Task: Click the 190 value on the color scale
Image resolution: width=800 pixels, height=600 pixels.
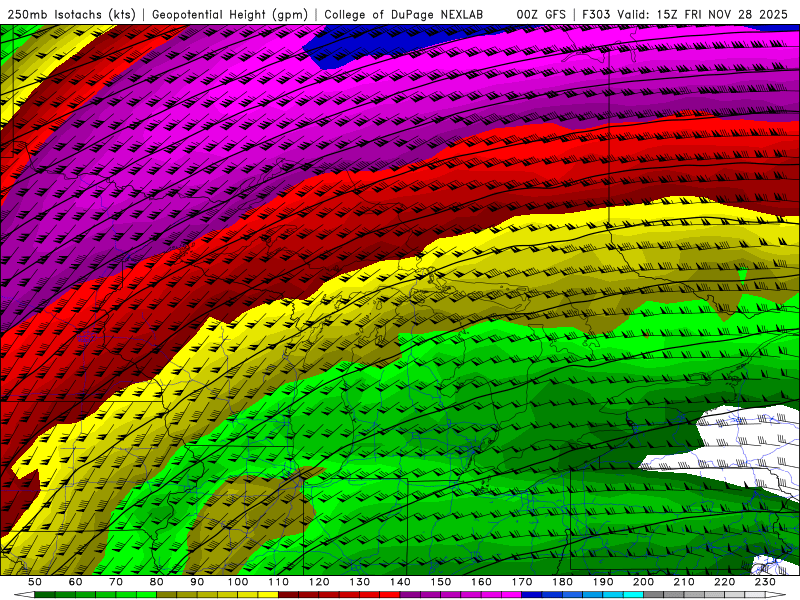Action: click(x=603, y=582)
